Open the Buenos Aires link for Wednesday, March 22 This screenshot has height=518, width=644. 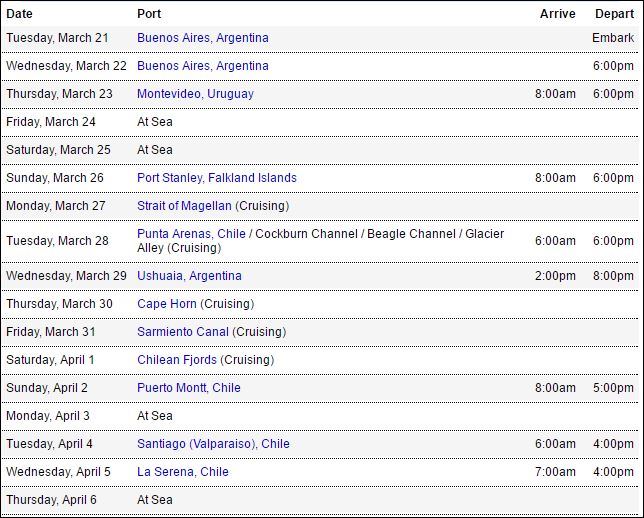(202, 66)
